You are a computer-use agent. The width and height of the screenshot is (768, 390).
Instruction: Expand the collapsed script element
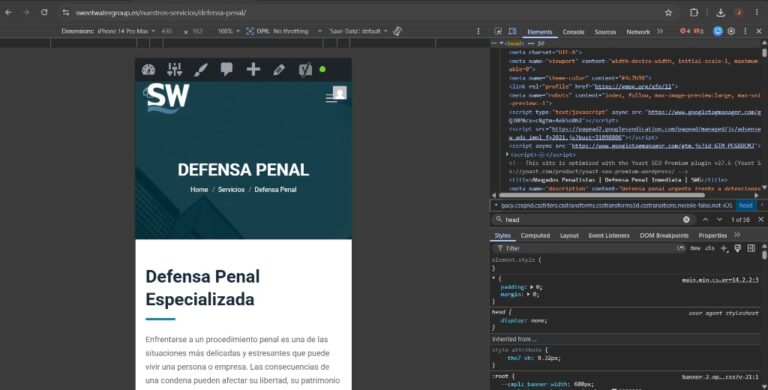tap(507, 154)
